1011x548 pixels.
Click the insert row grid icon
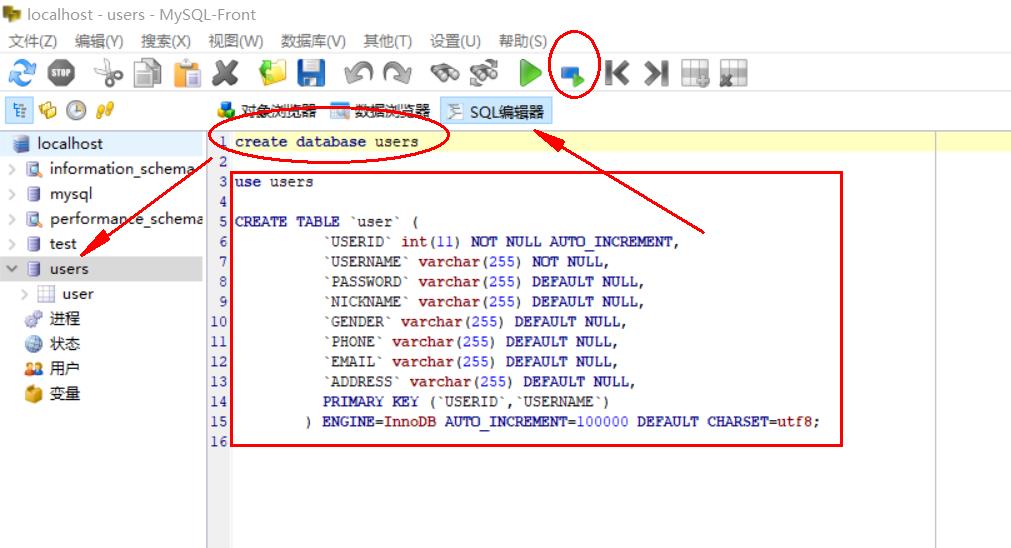pyautogui.click(x=695, y=73)
